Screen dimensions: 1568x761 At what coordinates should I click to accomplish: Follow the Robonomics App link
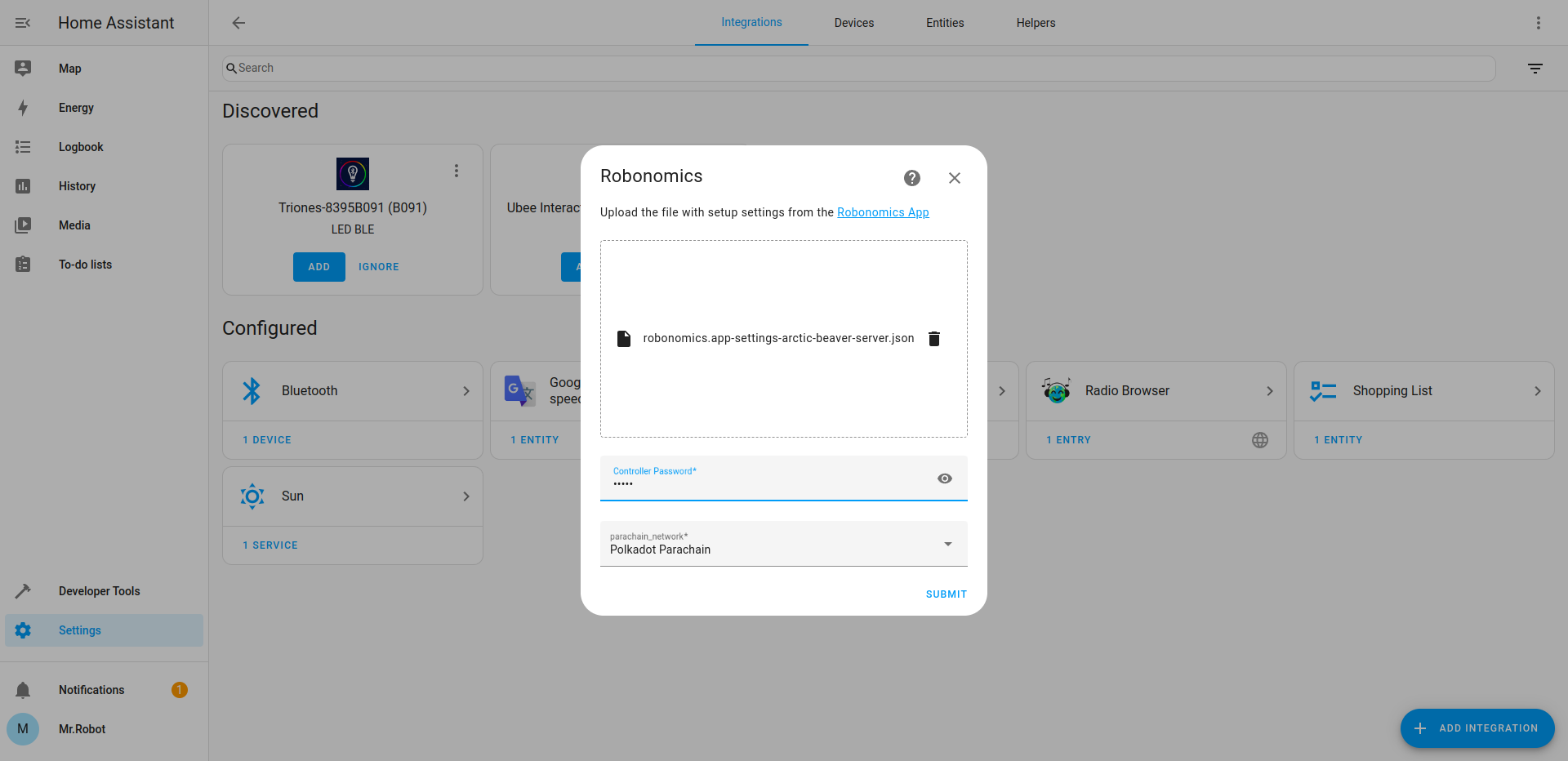883,212
